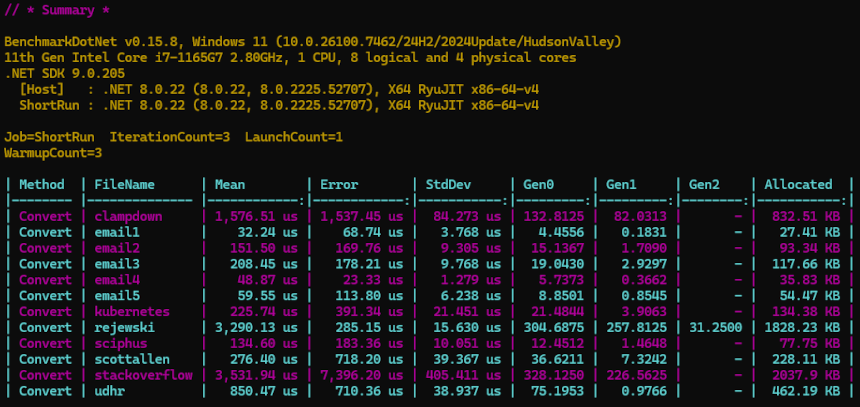Click the kubernetes error value 391.34 us
The height and width of the screenshot is (407, 860).
click(x=370, y=312)
